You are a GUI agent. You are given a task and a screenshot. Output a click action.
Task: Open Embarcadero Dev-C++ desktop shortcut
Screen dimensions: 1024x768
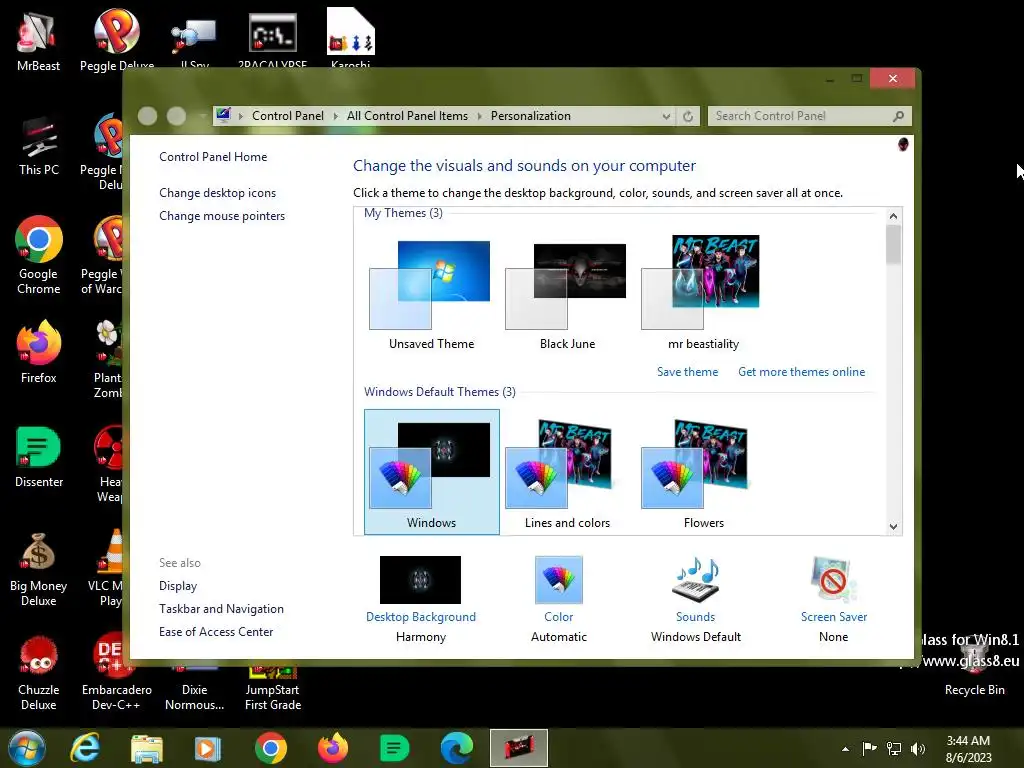116,673
